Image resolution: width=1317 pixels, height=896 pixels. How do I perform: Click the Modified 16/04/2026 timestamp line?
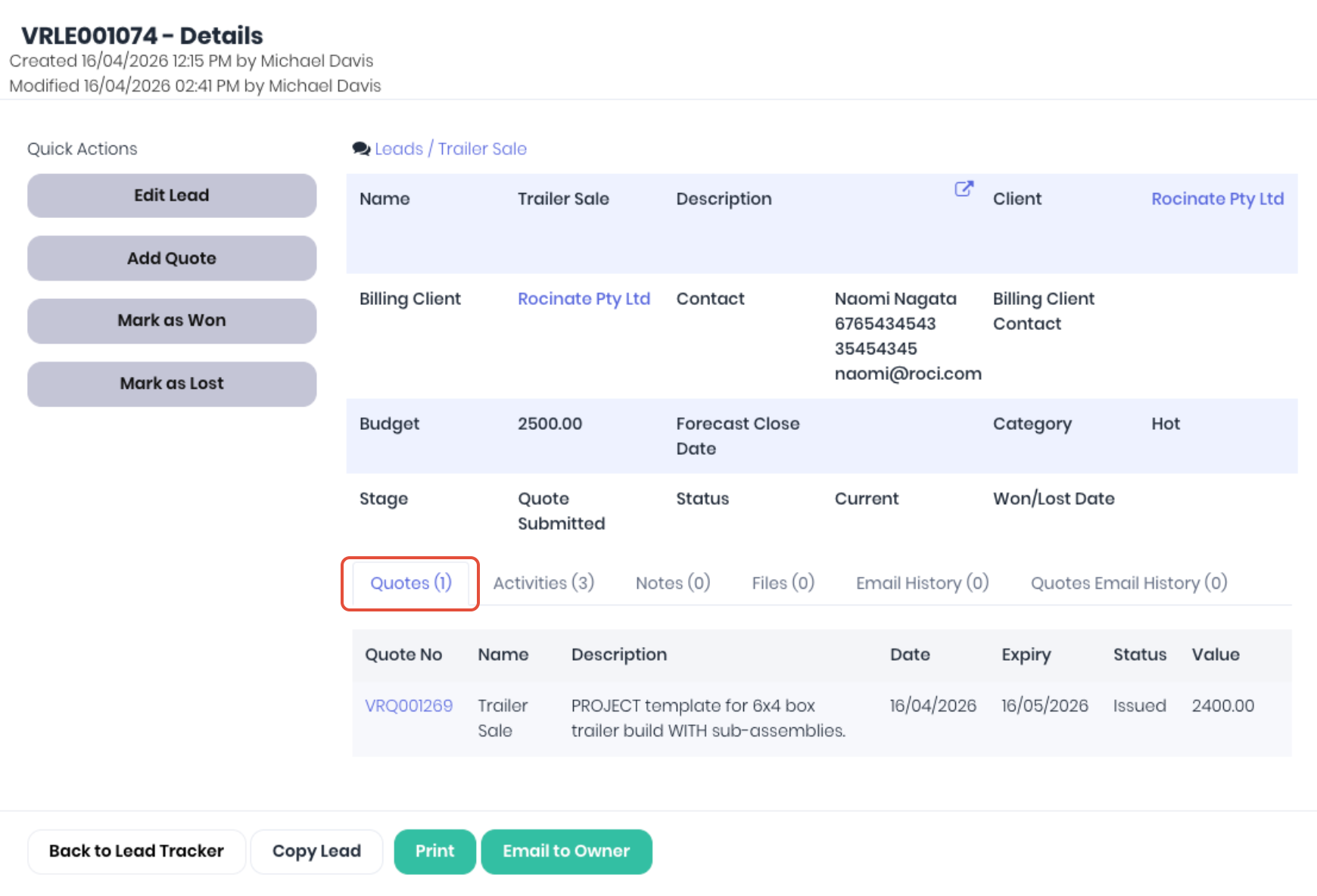click(195, 86)
